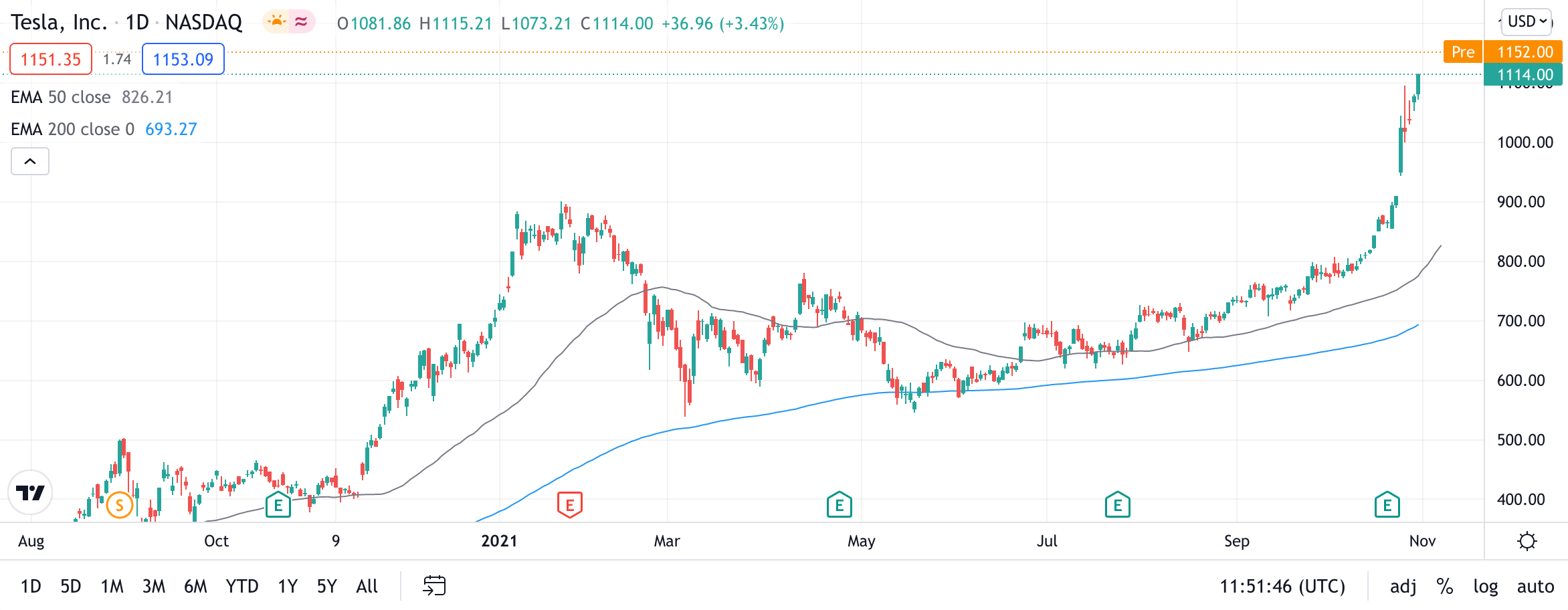Select the All time range
This screenshot has height=610, width=1568.
pyautogui.click(x=367, y=587)
